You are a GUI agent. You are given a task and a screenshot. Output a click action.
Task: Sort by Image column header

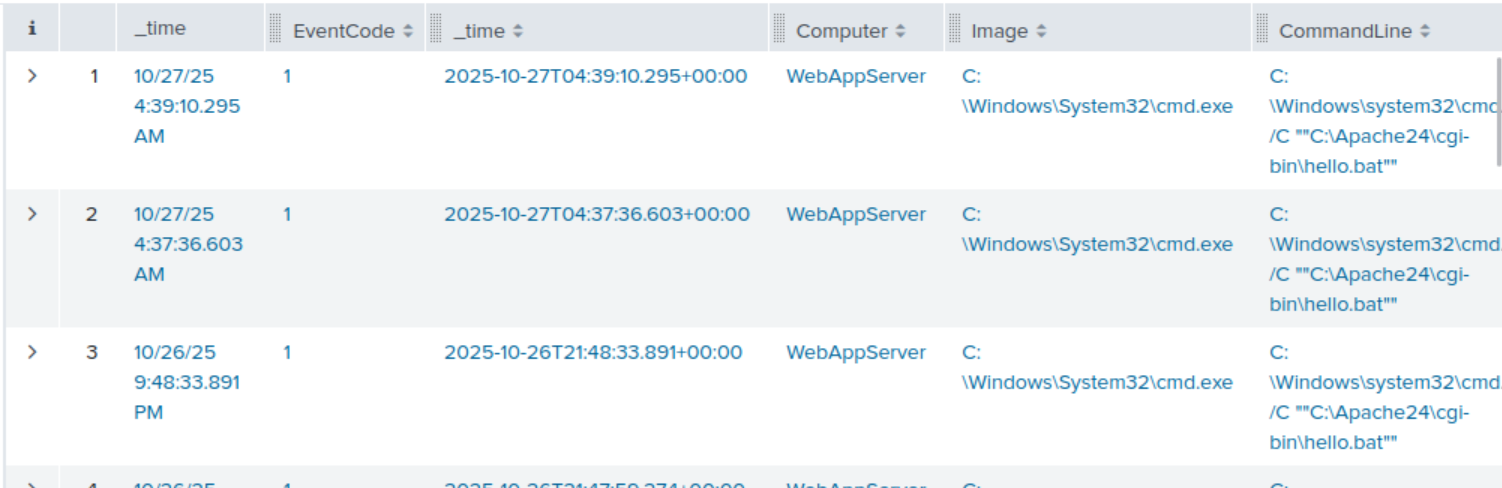coord(1008,31)
